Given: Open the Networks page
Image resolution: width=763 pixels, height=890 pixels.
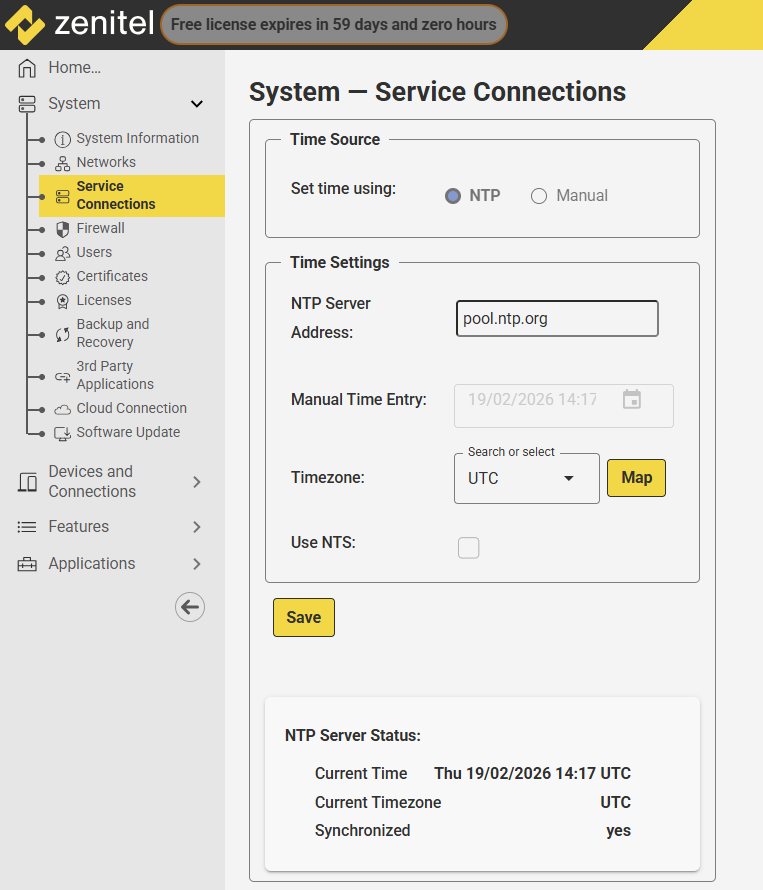Looking at the screenshot, I should [106, 162].
